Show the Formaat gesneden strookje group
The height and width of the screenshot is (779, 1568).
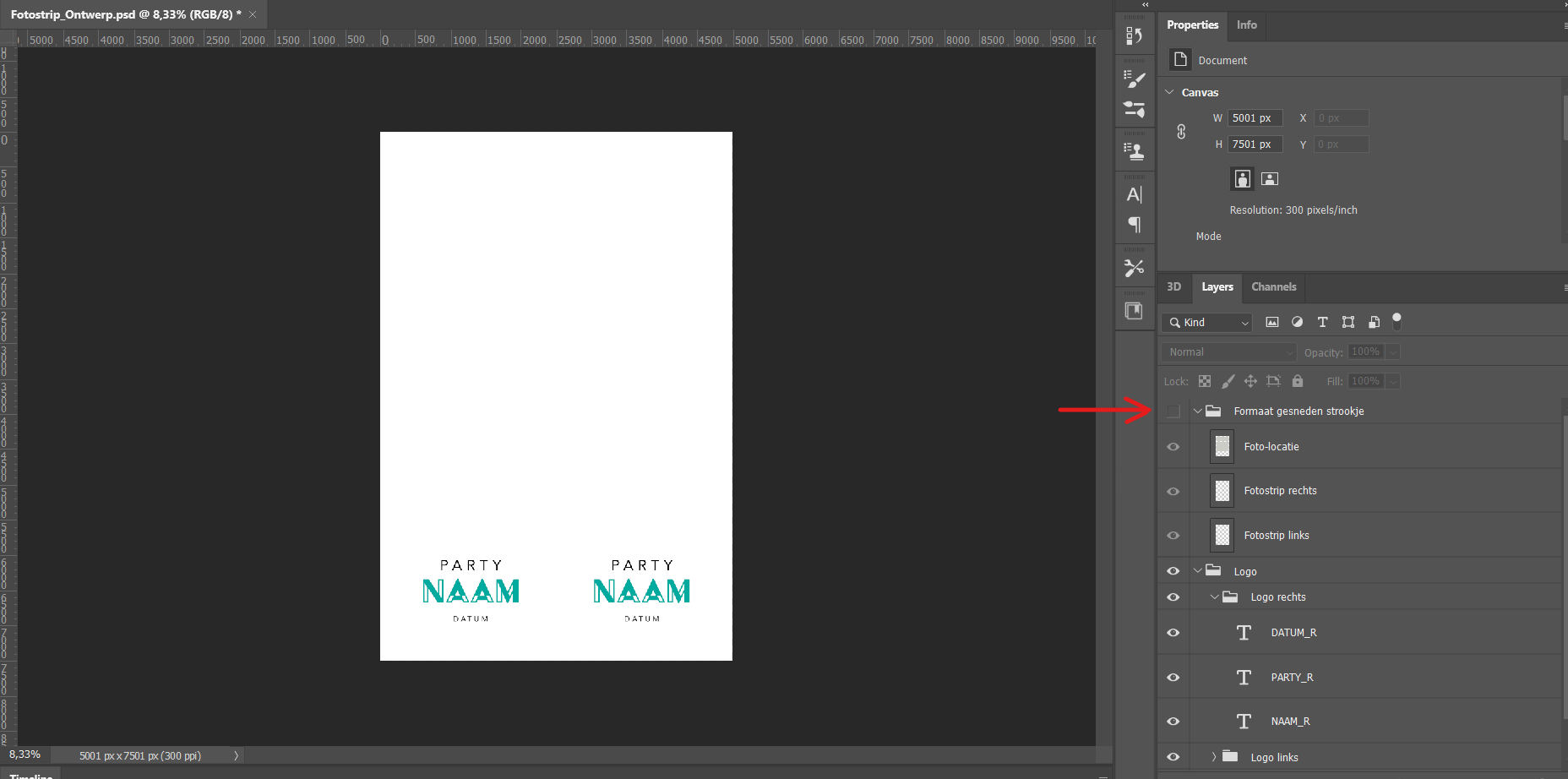click(x=1173, y=411)
